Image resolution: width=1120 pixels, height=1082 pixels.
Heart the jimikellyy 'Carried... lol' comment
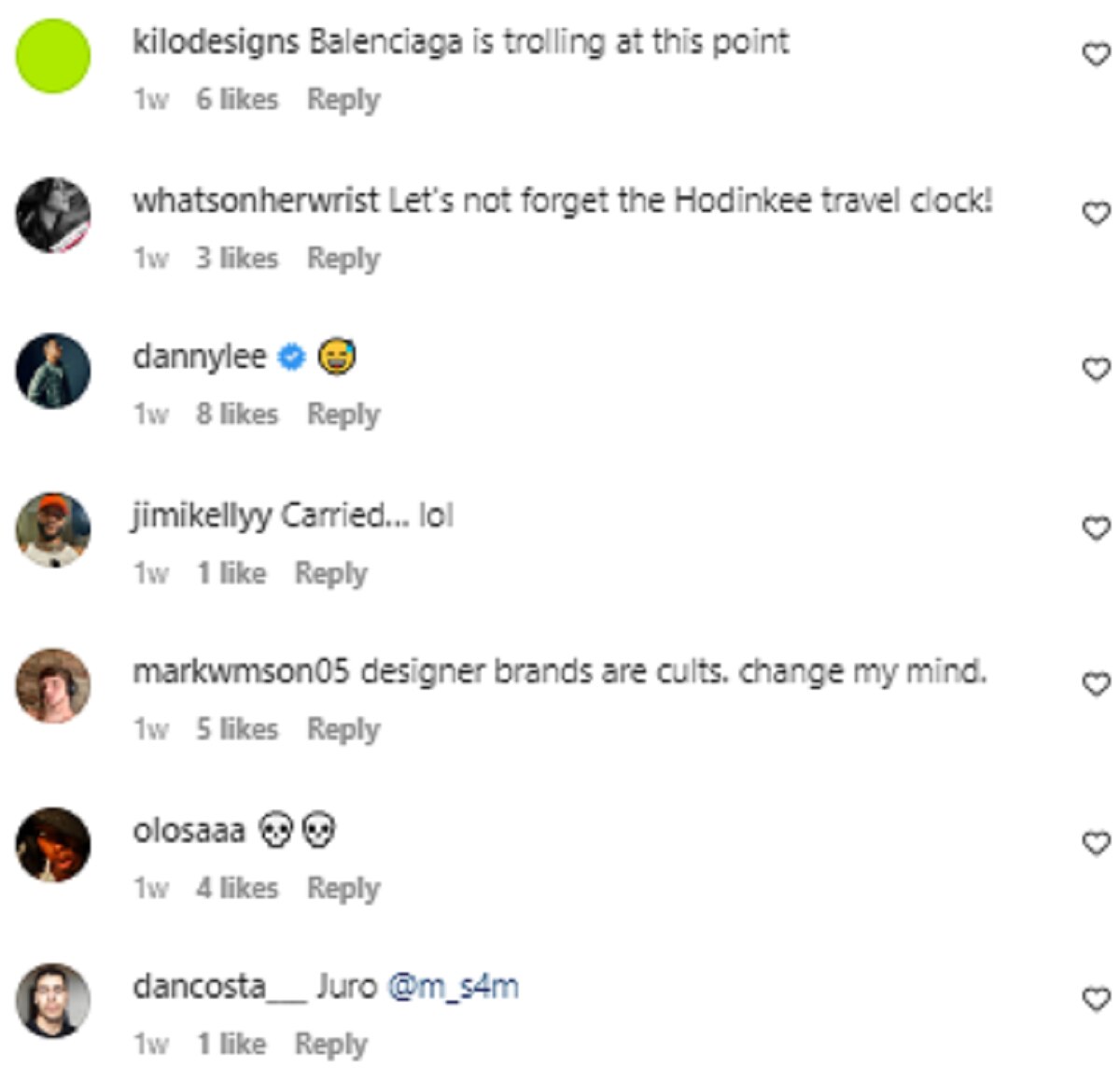click(x=1096, y=528)
